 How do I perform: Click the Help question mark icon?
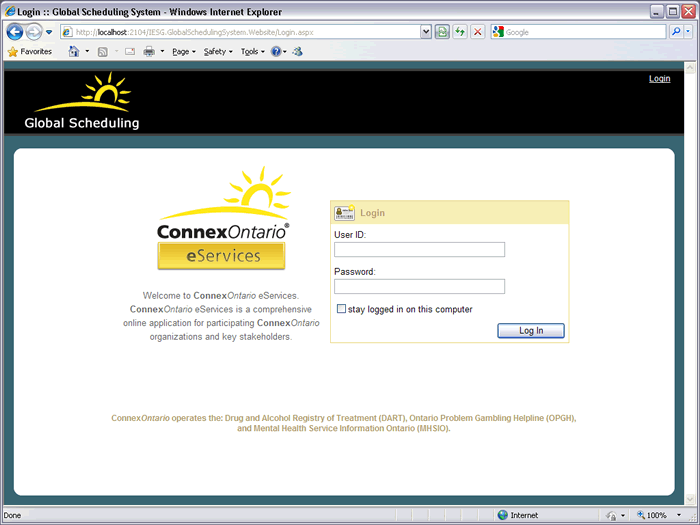[x=276, y=52]
